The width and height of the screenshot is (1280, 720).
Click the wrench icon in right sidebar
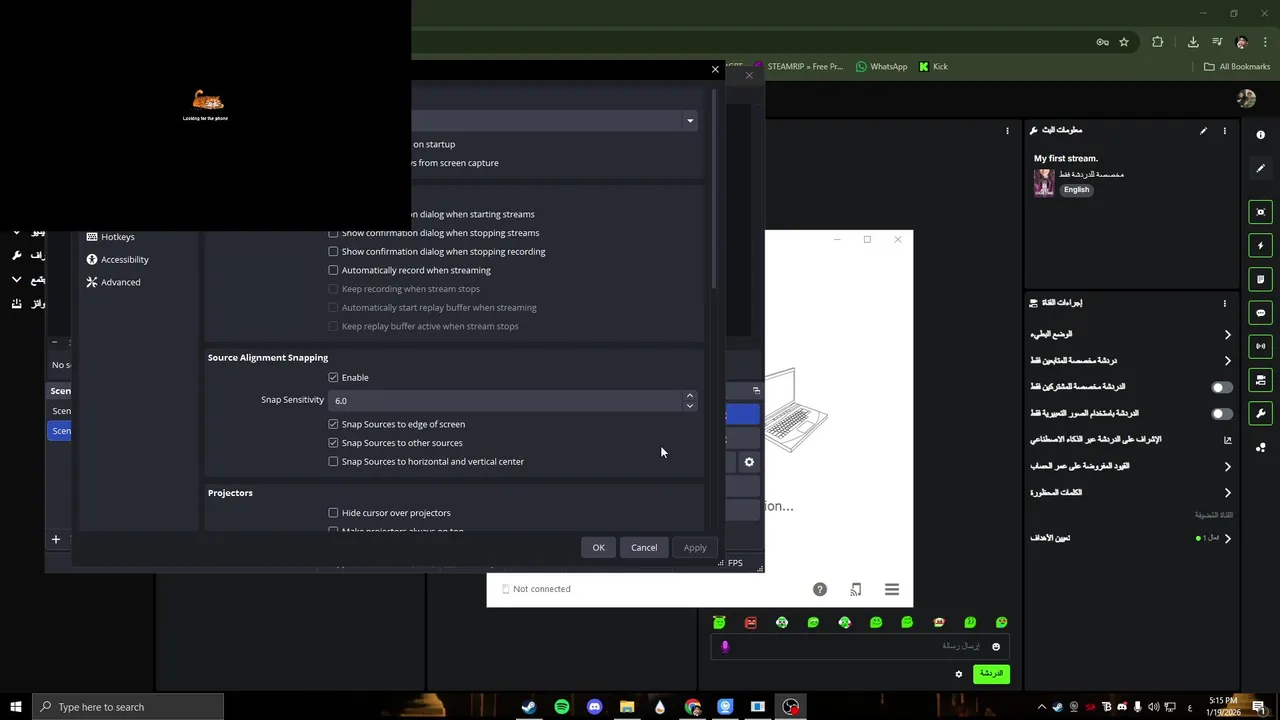1260,414
